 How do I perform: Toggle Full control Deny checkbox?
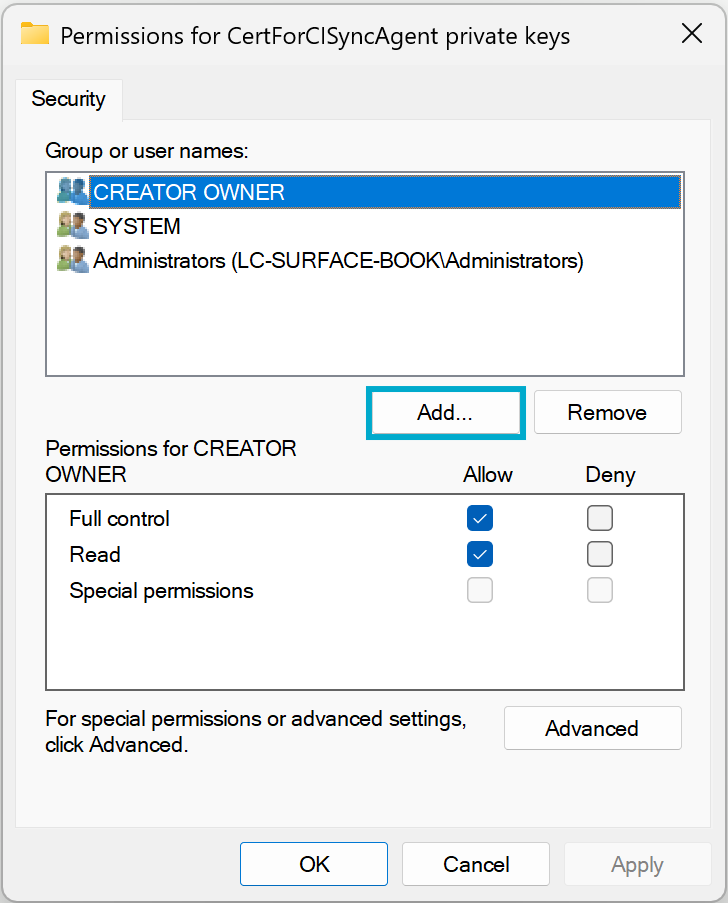[x=600, y=518]
